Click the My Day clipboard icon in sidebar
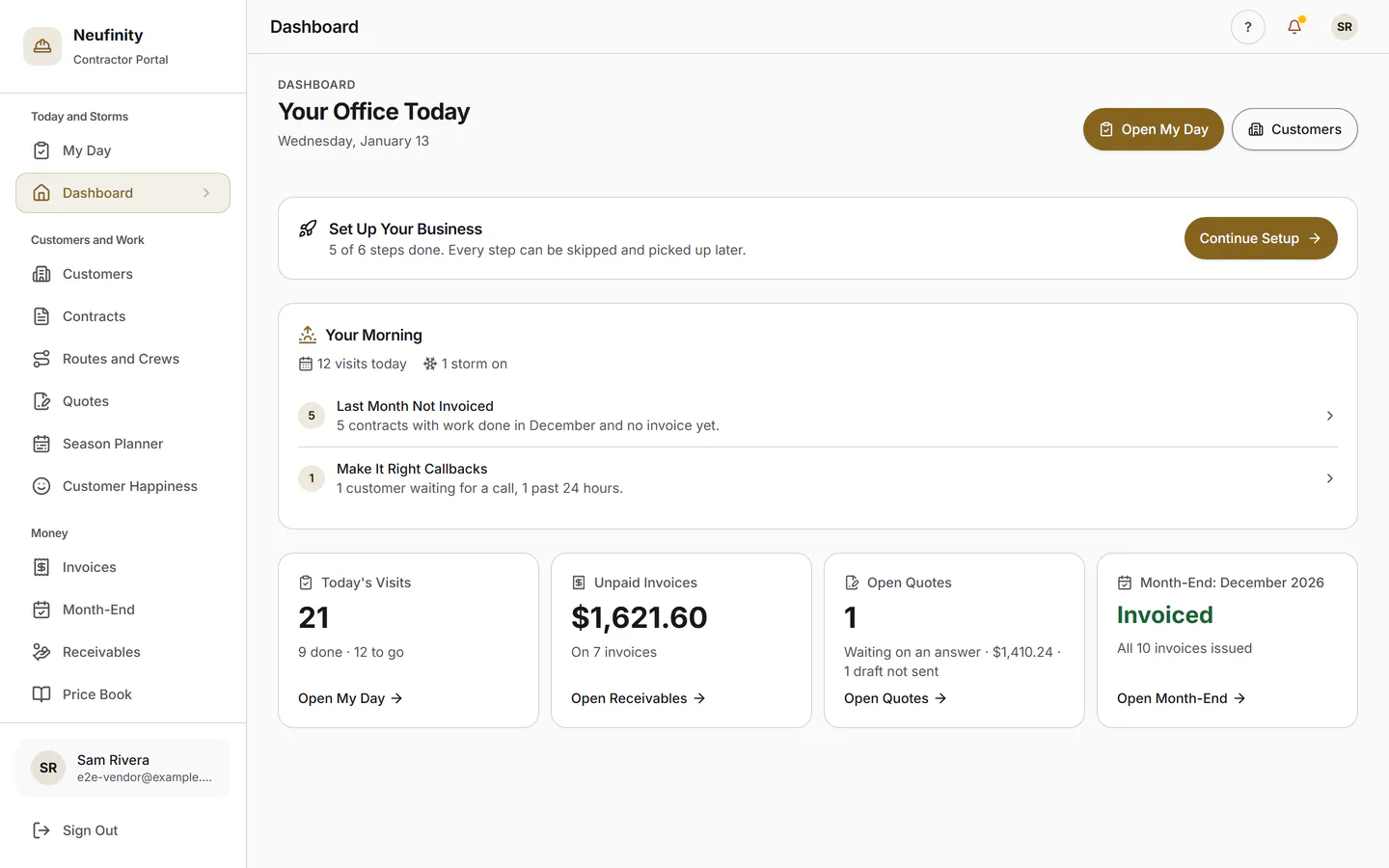This screenshot has height=868, width=1389. pos(41,150)
